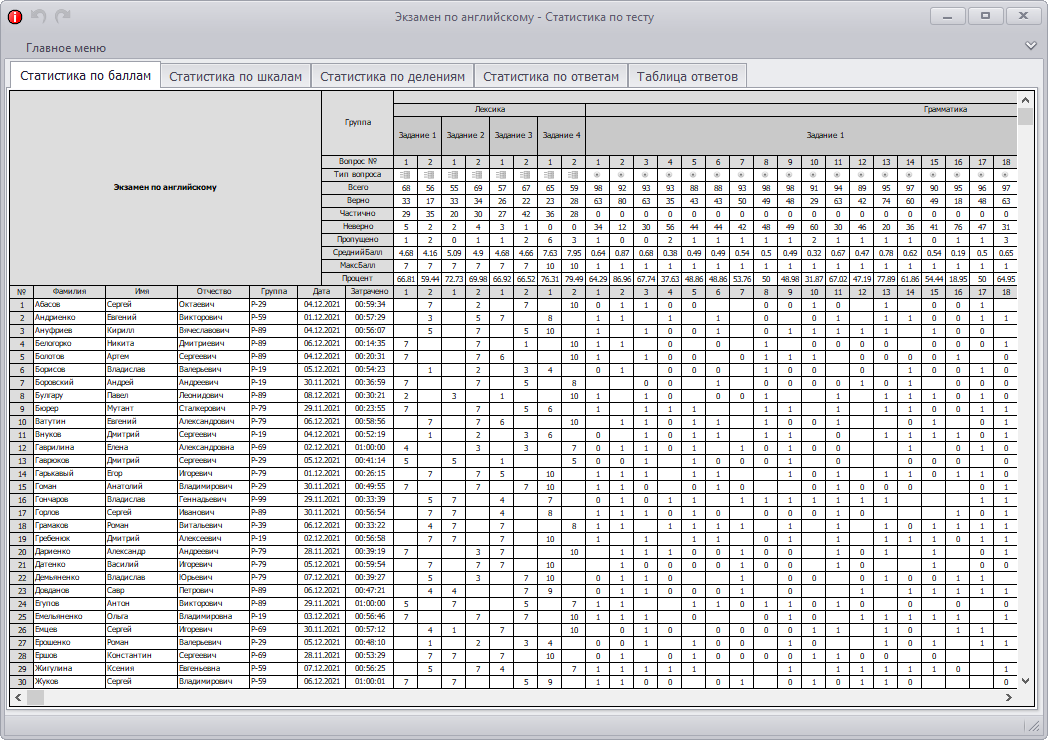Click the Процент row label
Screen dimensions: 1048x740
[x=358, y=278]
